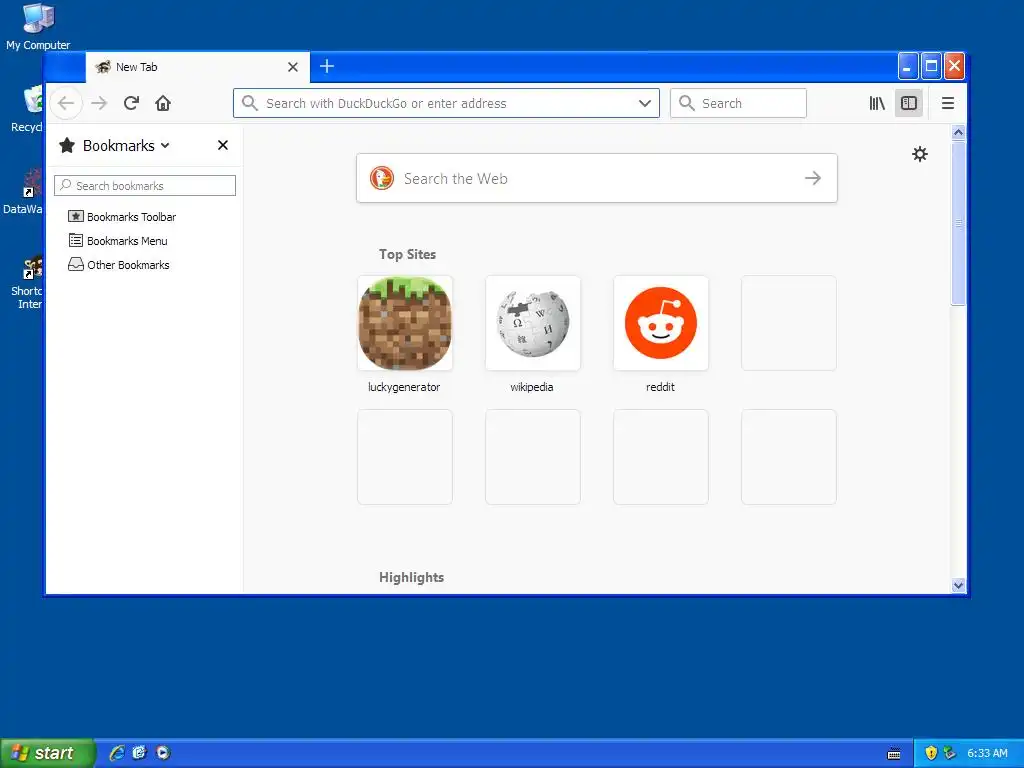Open the hamburger application menu
1024x768 pixels.
click(948, 103)
